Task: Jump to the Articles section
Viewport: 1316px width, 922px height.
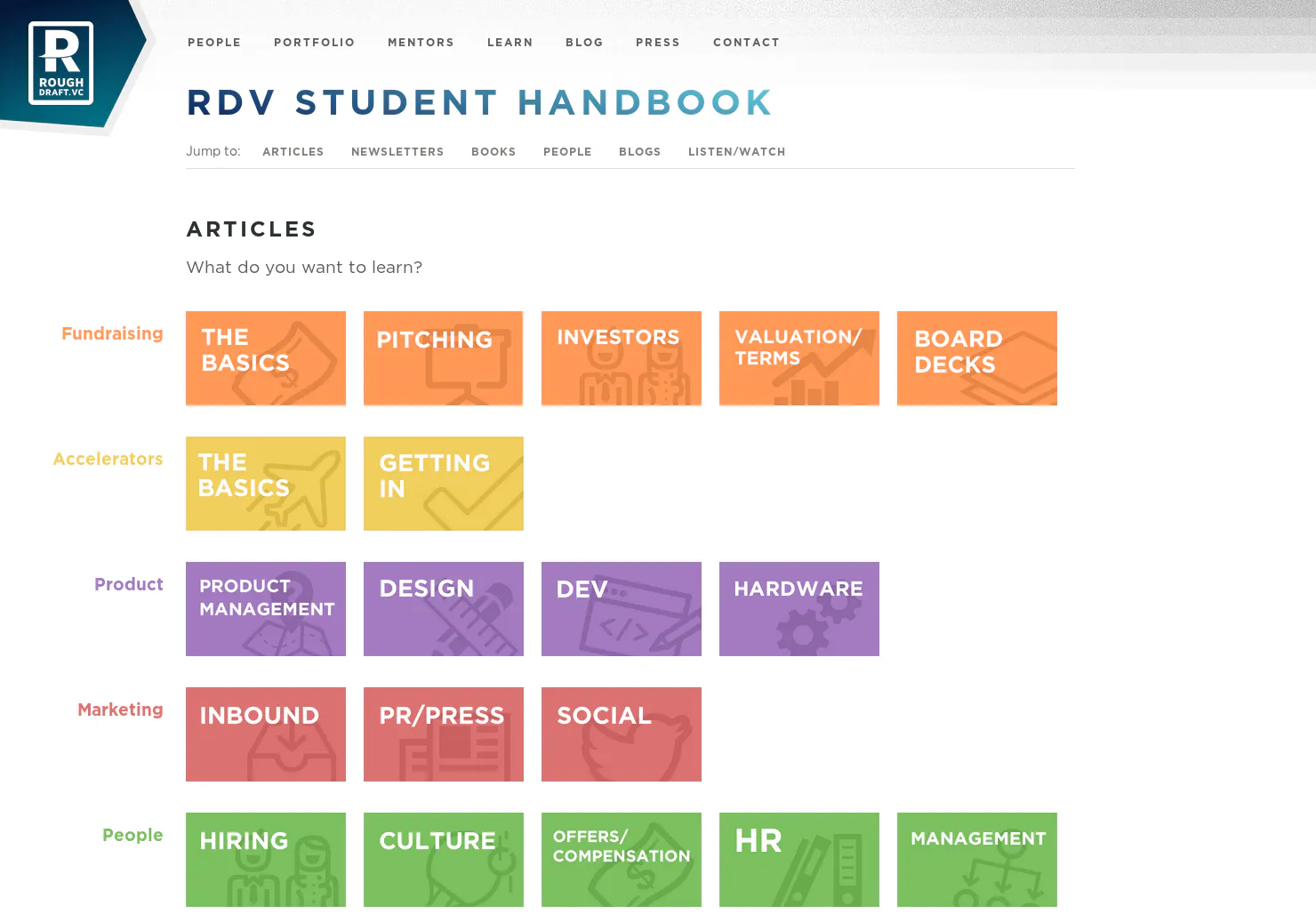Action: click(293, 152)
